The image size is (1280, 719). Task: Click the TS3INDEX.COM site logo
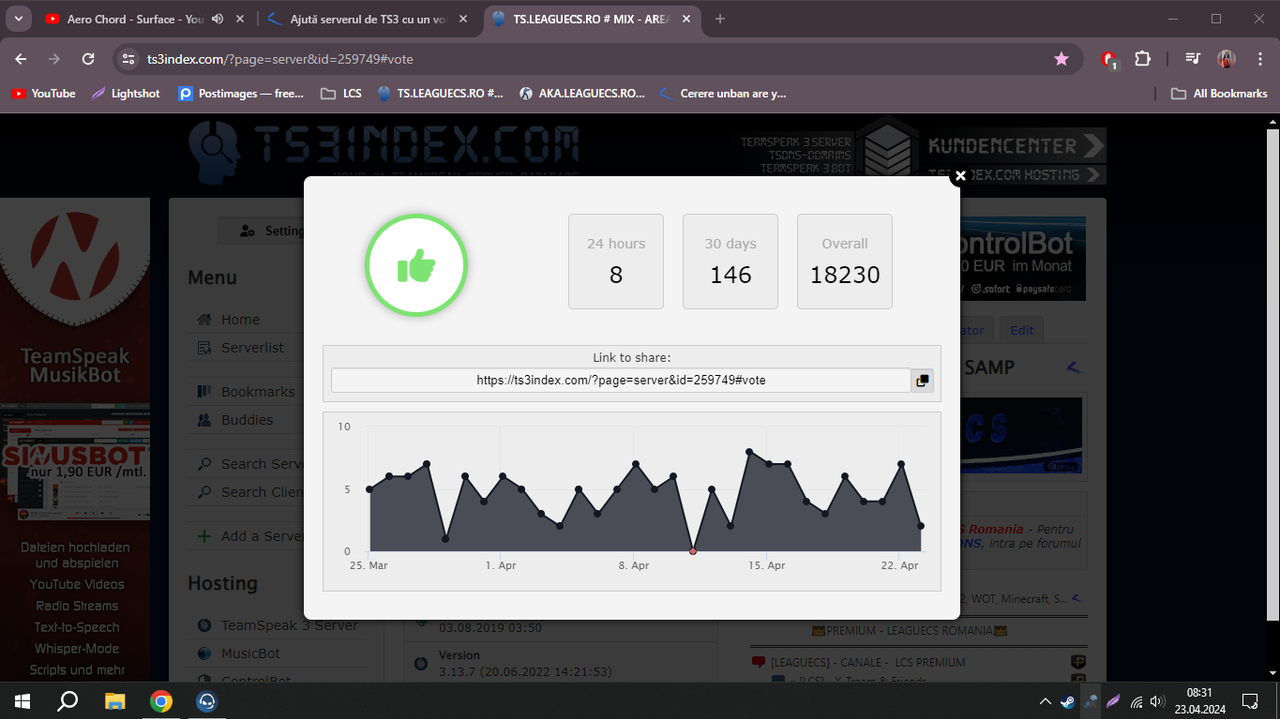click(x=384, y=151)
